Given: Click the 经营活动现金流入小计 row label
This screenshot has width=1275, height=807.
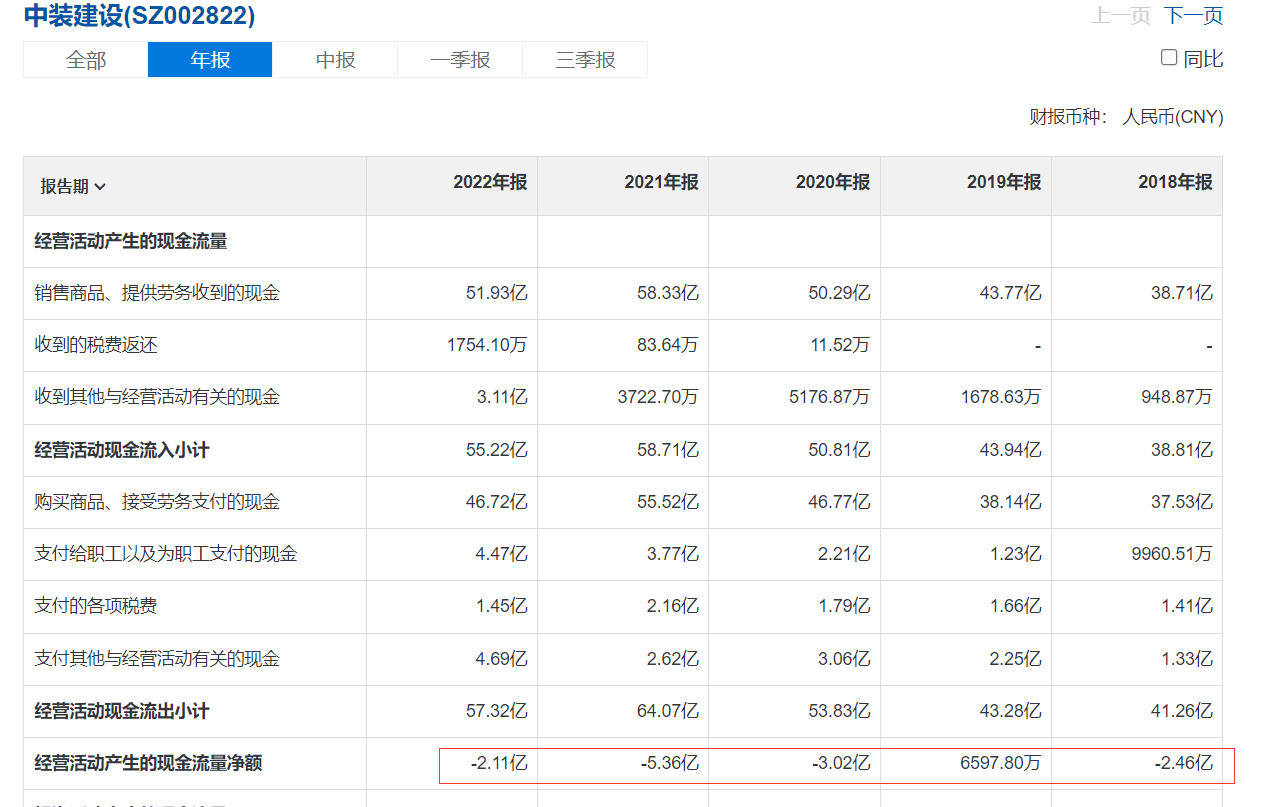Looking at the screenshot, I should tap(122, 450).
